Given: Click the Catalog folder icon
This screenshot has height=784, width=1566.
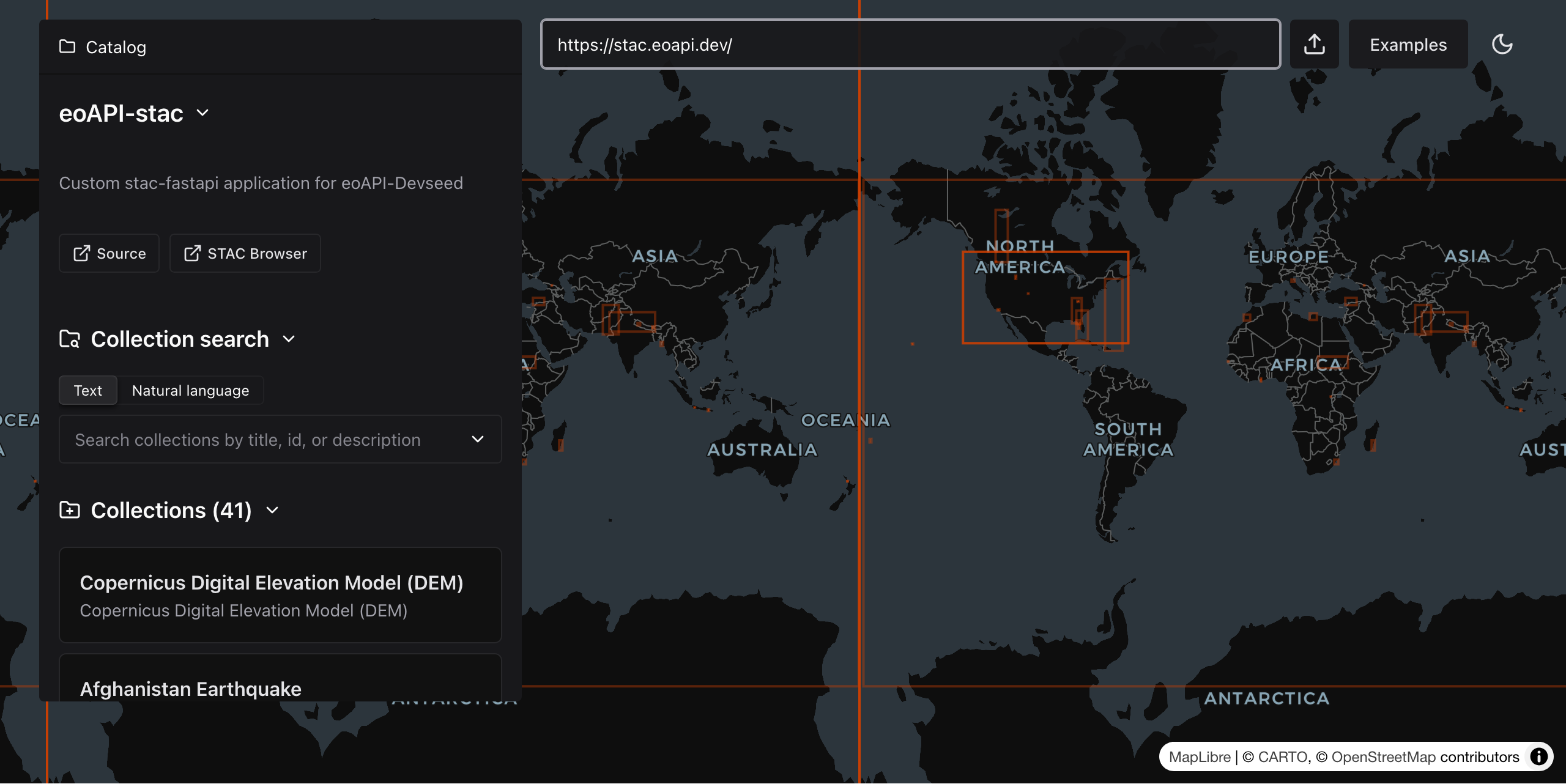Looking at the screenshot, I should pos(67,46).
